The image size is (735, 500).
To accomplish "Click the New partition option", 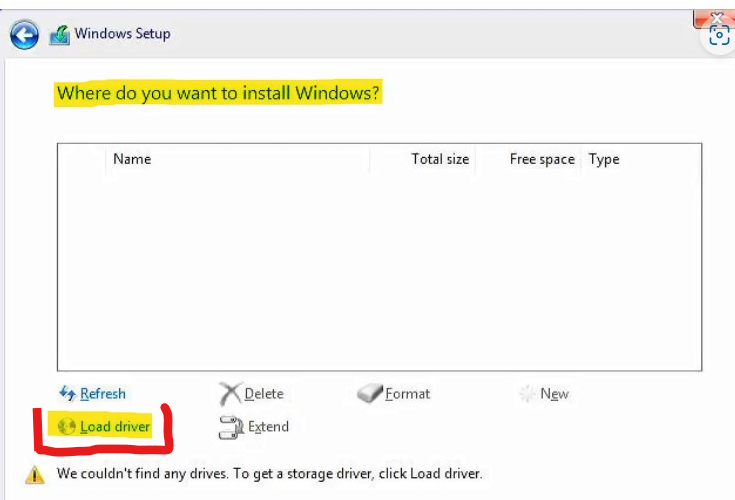I will [x=555, y=394].
